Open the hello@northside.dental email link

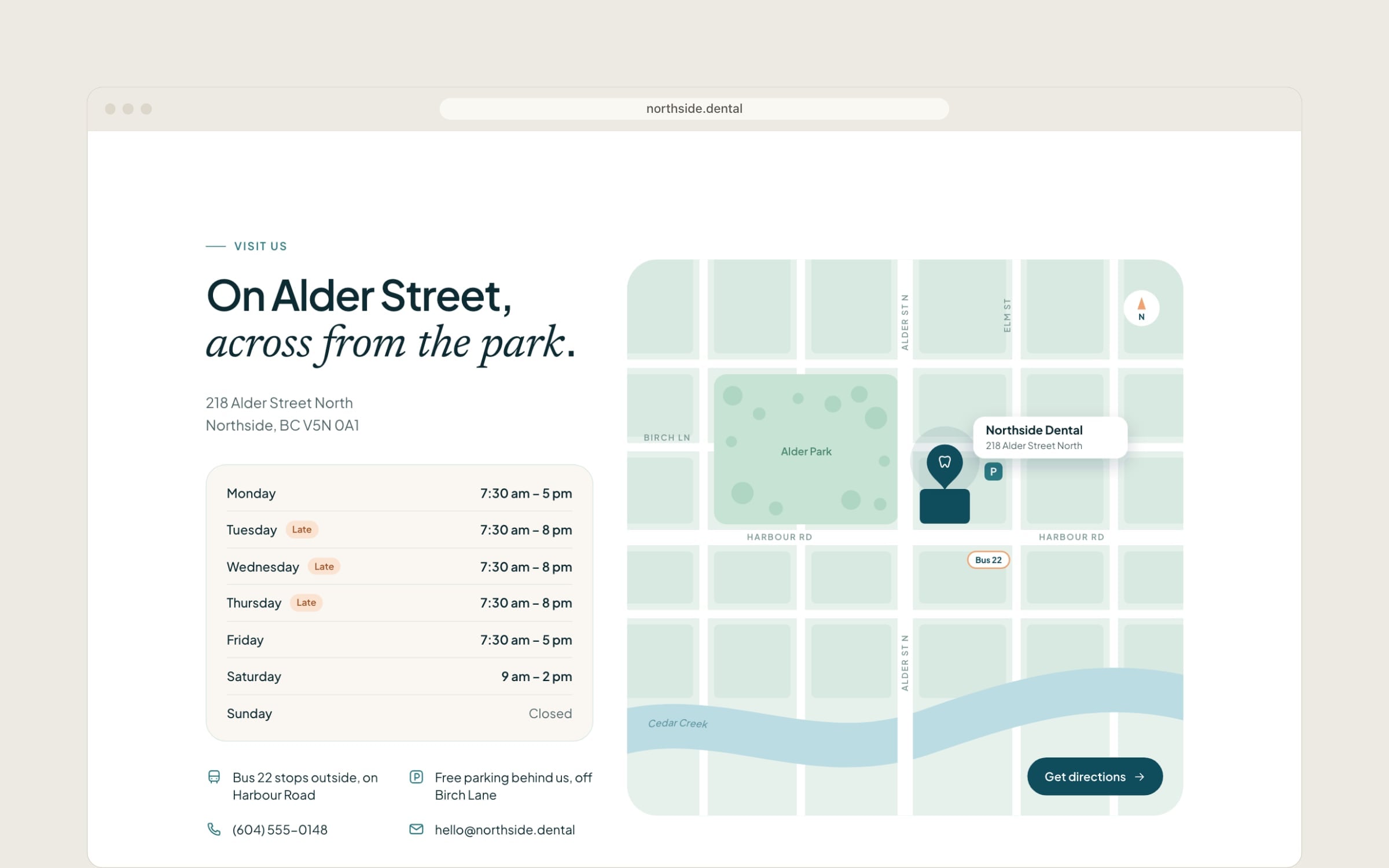[x=505, y=830]
